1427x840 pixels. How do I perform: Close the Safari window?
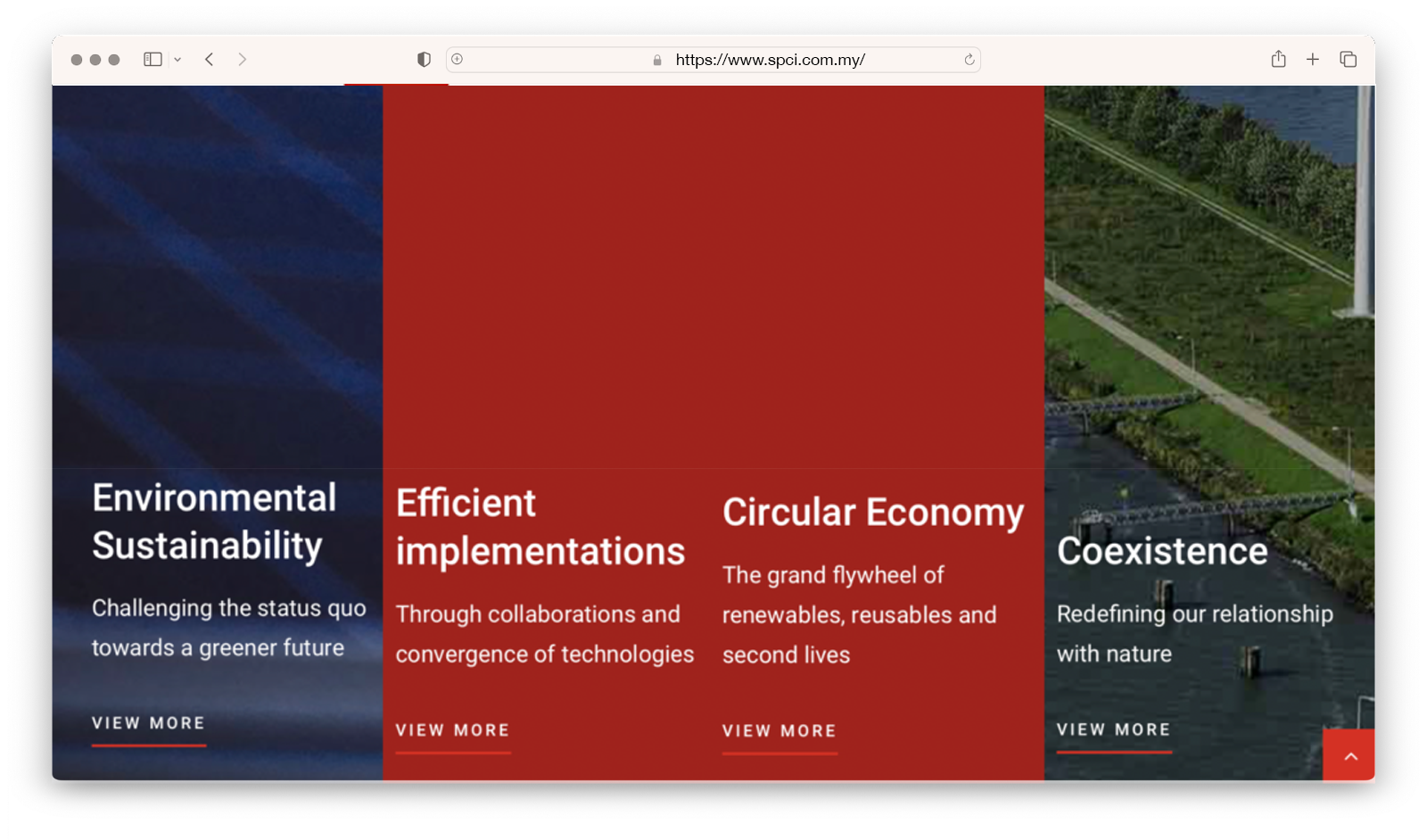click(x=77, y=60)
